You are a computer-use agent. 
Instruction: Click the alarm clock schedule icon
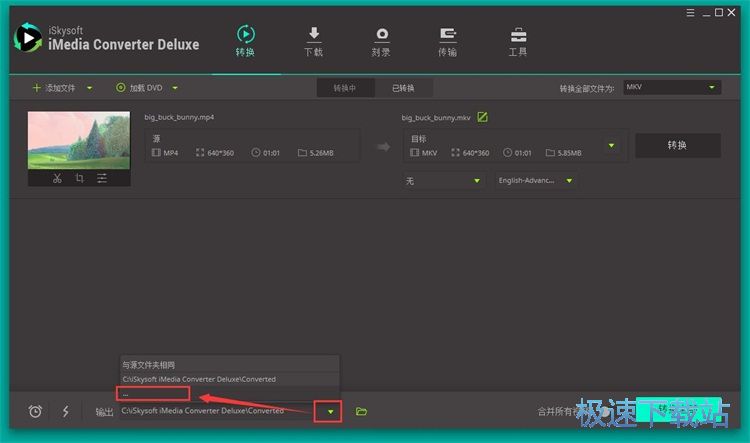(35, 411)
